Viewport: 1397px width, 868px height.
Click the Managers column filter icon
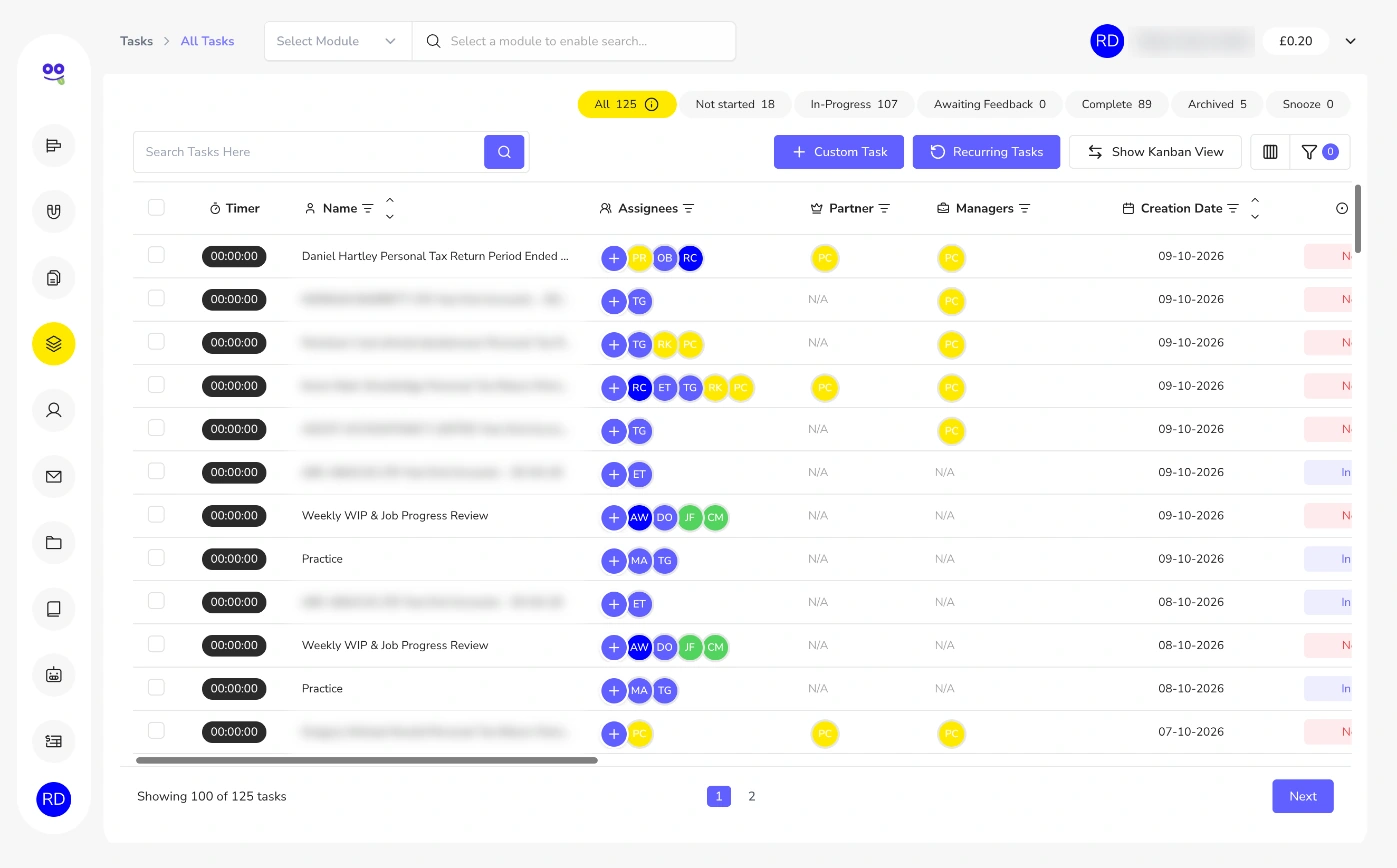pos(1024,209)
